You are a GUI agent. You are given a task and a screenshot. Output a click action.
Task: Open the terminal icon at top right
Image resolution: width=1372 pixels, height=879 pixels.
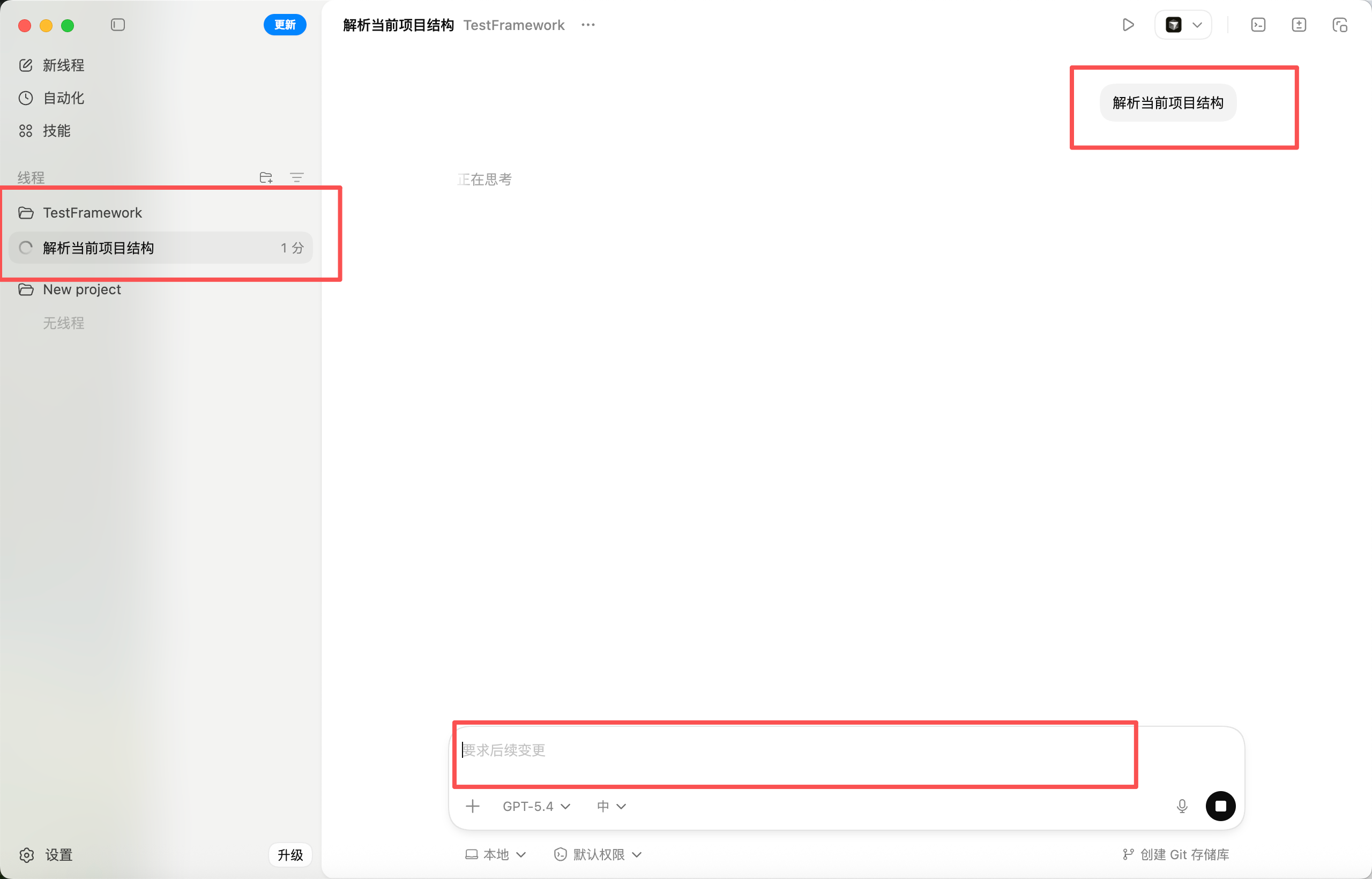(1258, 25)
